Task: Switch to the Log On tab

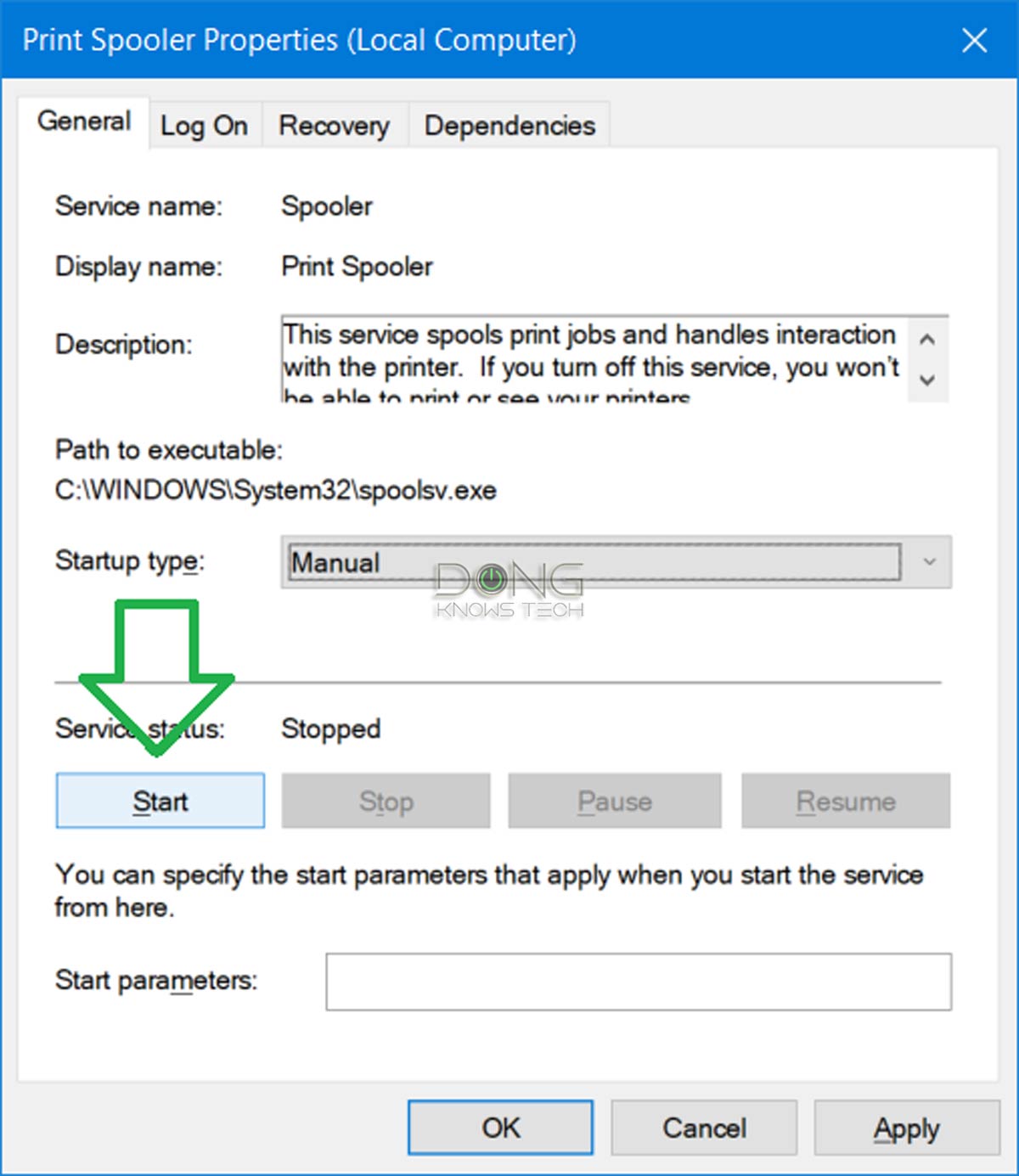Action: (x=204, y=124)
